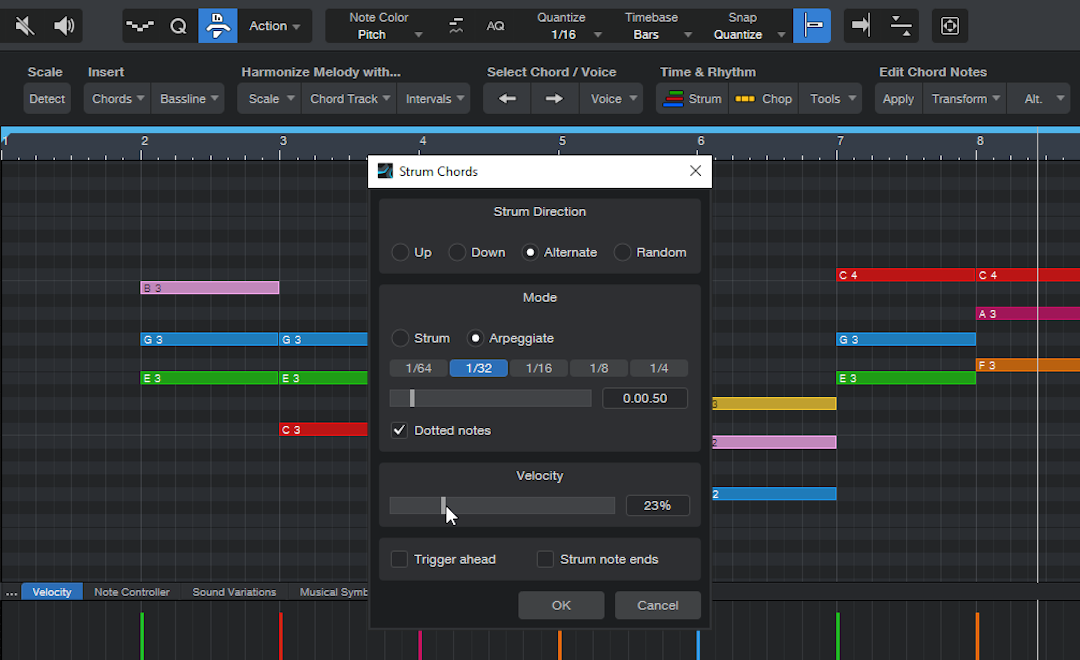Open the Action dropdown menu
The image size is (1080, 660).
(275, 26)
